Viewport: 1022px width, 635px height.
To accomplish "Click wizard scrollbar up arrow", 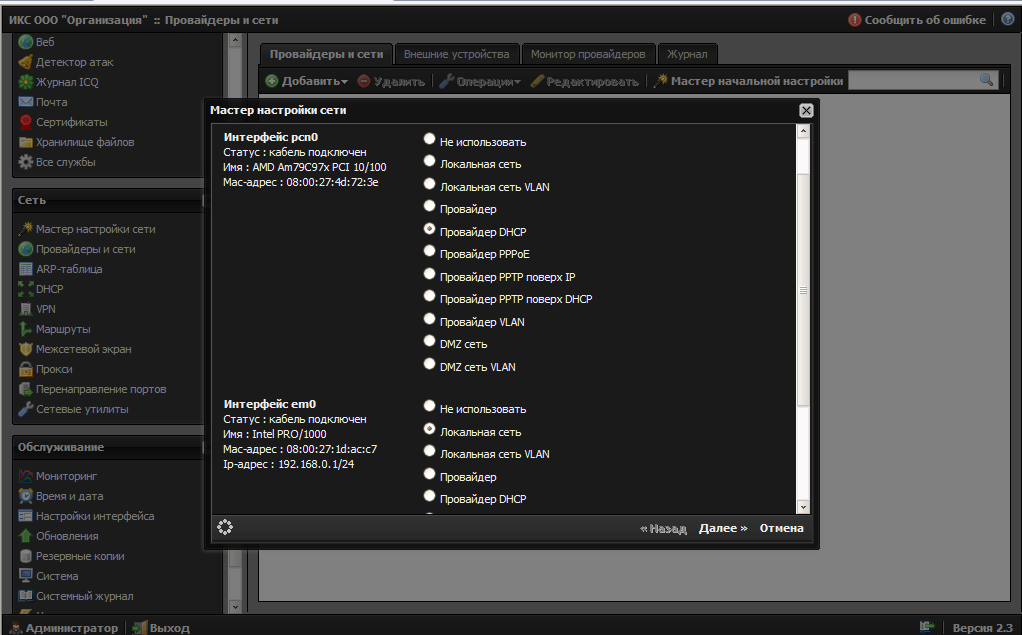I will click(x=803, y=131).
